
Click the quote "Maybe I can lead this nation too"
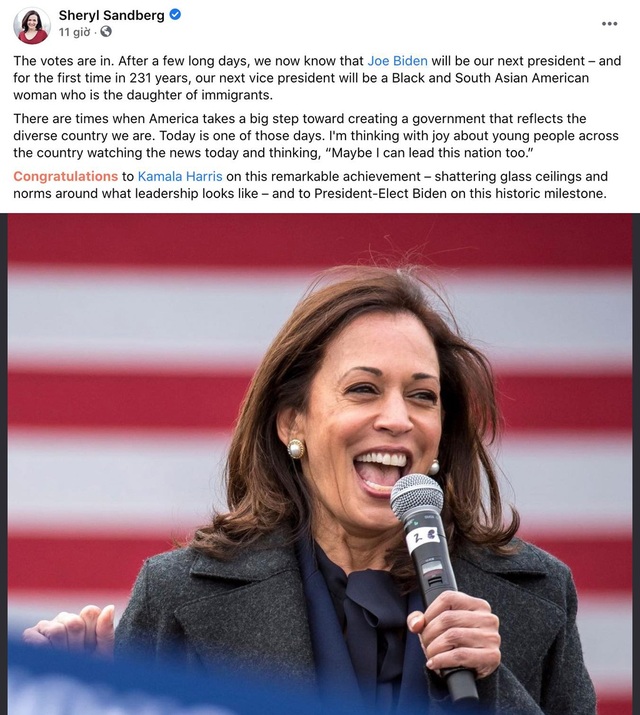coord(429,153)
